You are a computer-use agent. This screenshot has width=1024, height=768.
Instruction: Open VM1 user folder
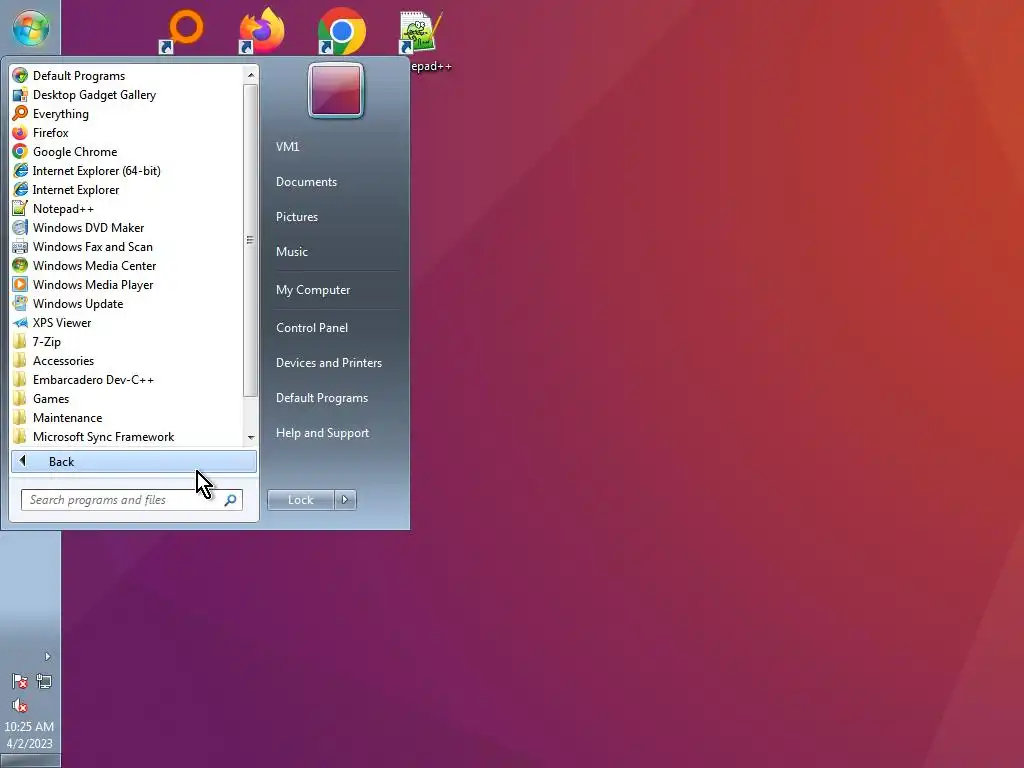pos(287,147)
